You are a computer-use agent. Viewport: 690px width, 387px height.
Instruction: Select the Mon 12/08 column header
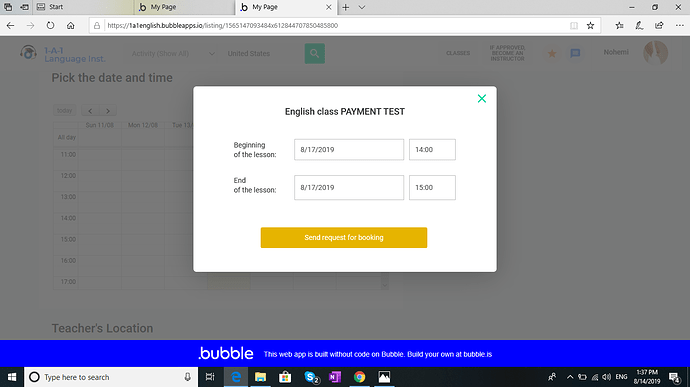pyautogui.click(x=143, y=125)
